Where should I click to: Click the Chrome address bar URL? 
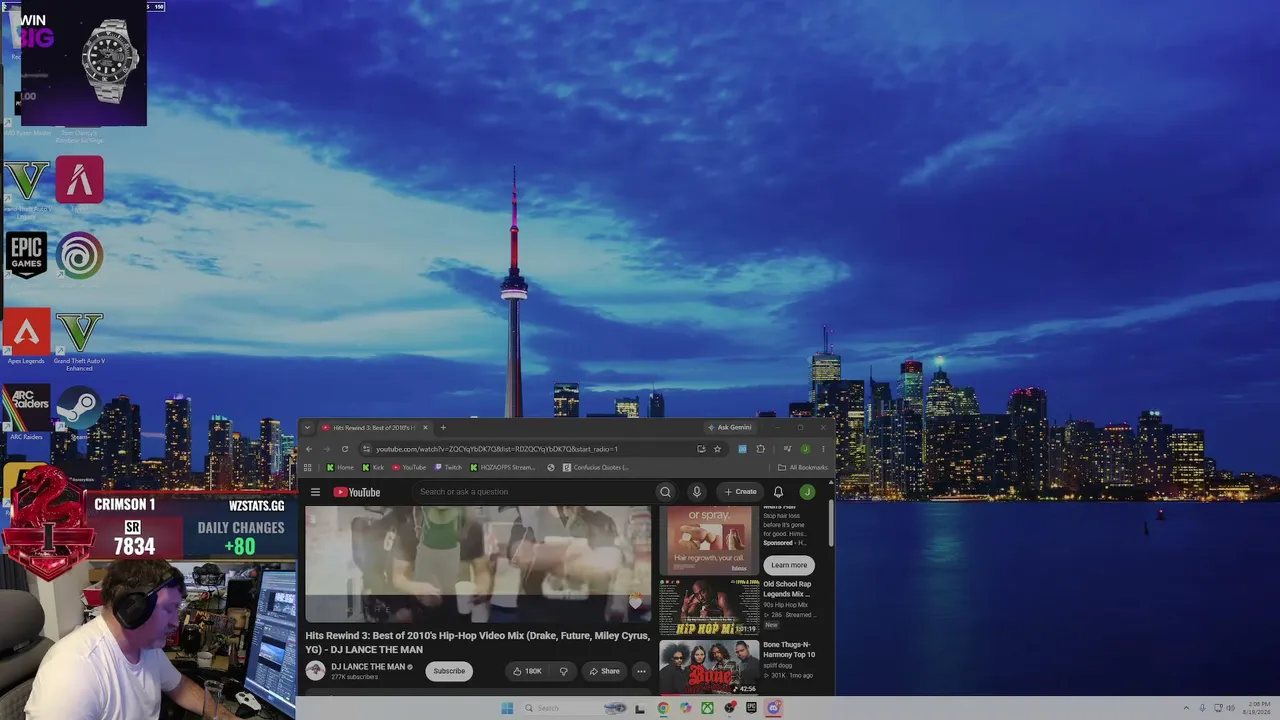(497, 449)
